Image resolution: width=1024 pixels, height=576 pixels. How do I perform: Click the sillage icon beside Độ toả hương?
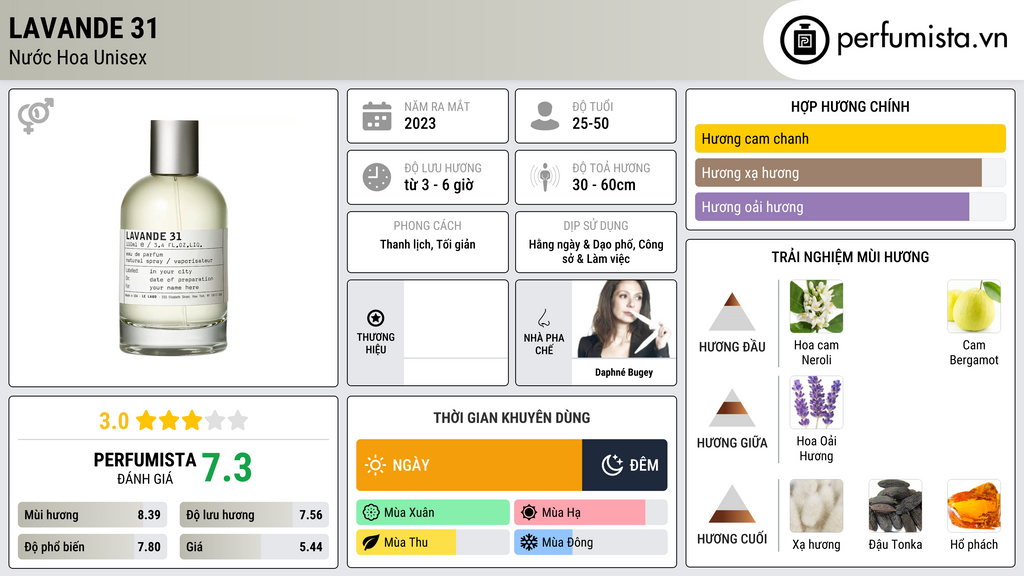545,177
